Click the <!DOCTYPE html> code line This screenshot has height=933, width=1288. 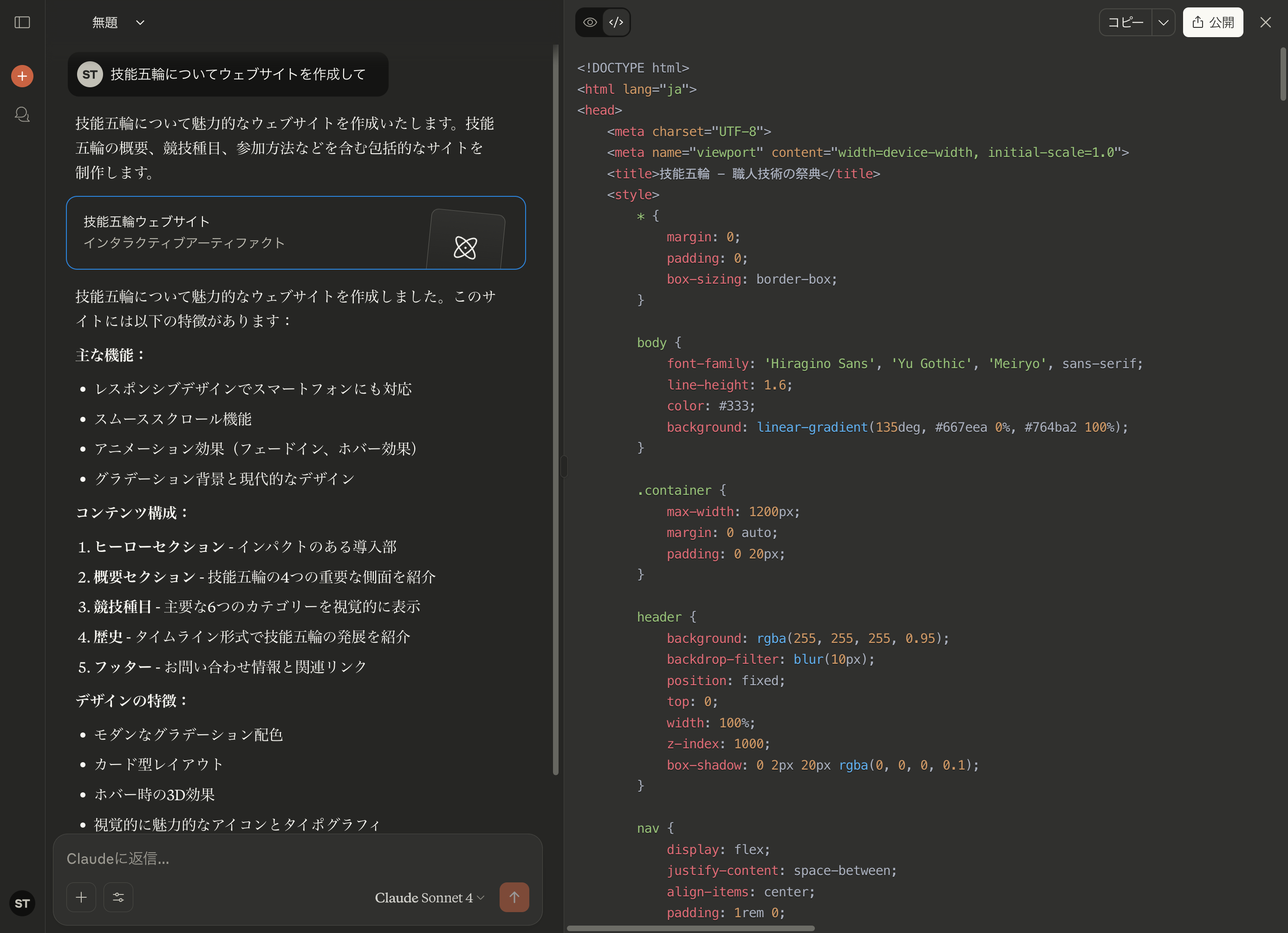[x=633, y=68]
